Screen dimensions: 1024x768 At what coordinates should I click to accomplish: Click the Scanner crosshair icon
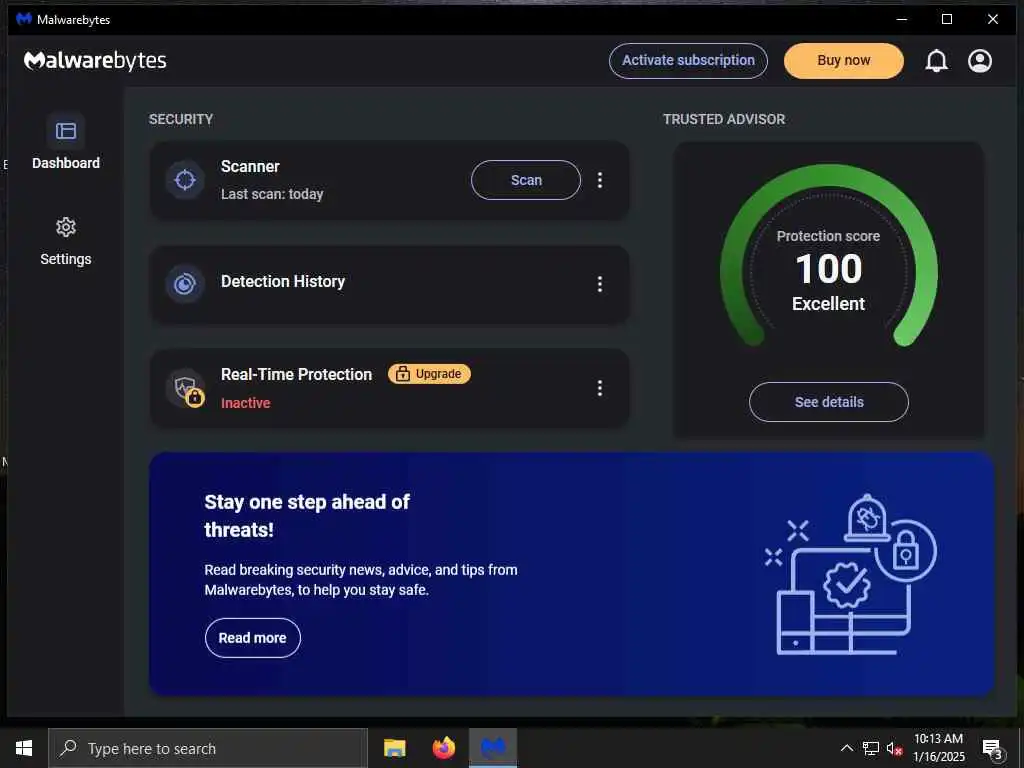click(185, 180)
